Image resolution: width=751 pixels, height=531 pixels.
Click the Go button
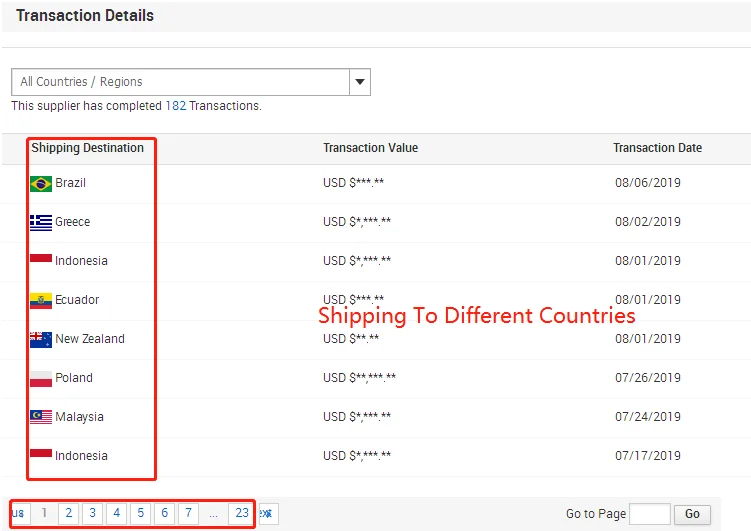tap(692, 514)
